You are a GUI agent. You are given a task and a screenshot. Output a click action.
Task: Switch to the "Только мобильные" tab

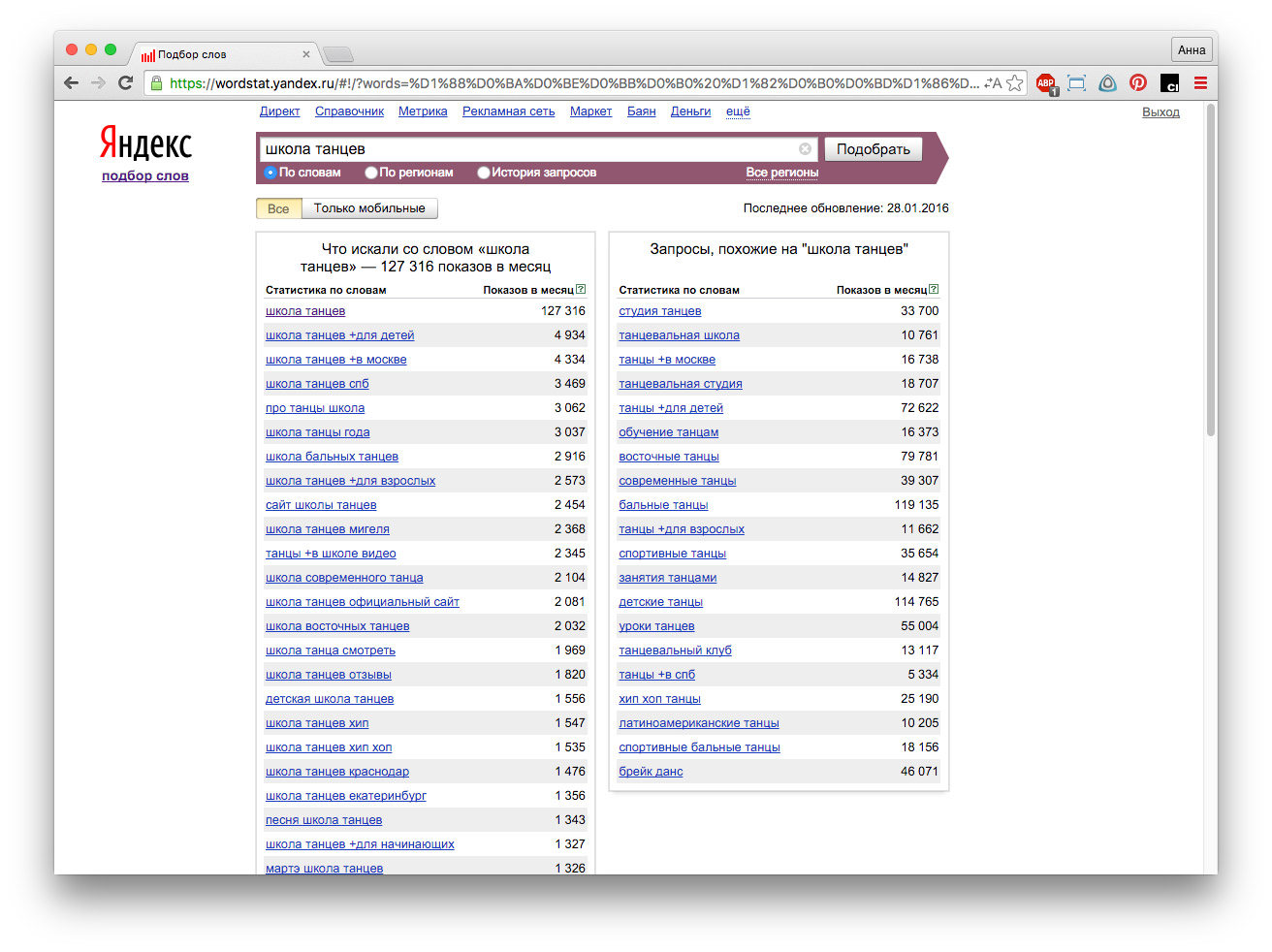369,208
